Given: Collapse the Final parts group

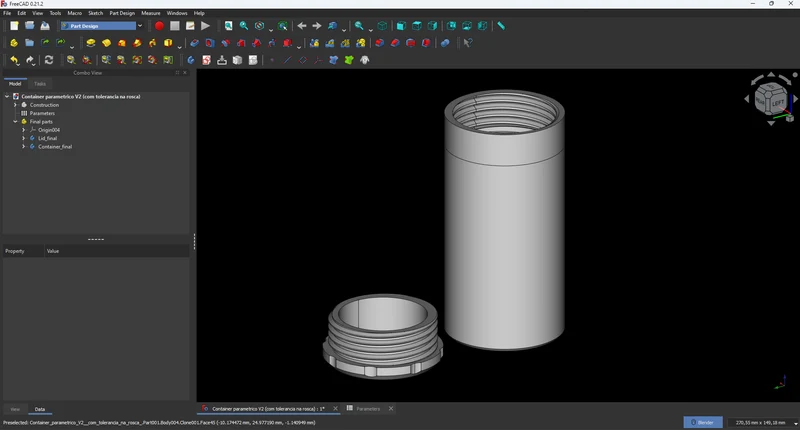Looking at the screenshot, I should pyautogui.click(x=15, y=122).
